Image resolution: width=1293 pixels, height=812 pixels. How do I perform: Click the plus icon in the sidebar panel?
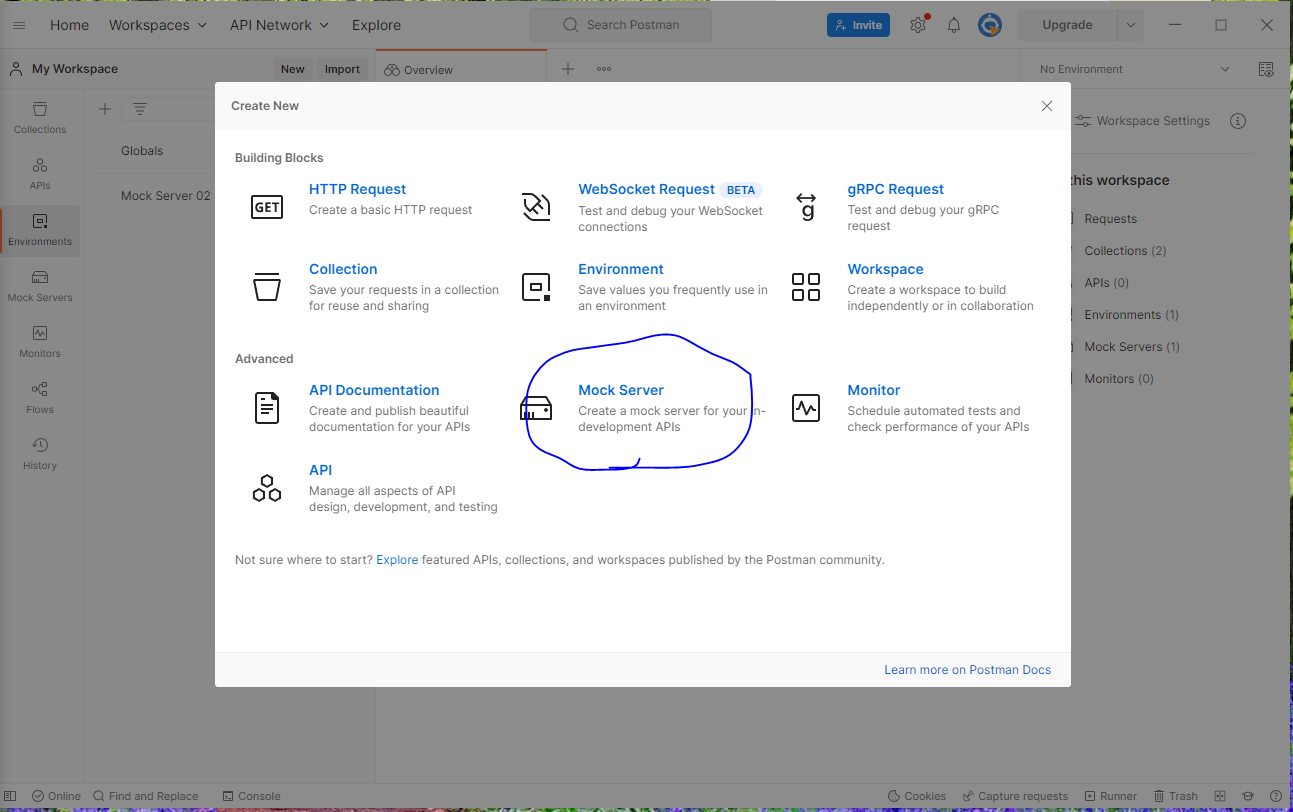(x=105, y=109)
